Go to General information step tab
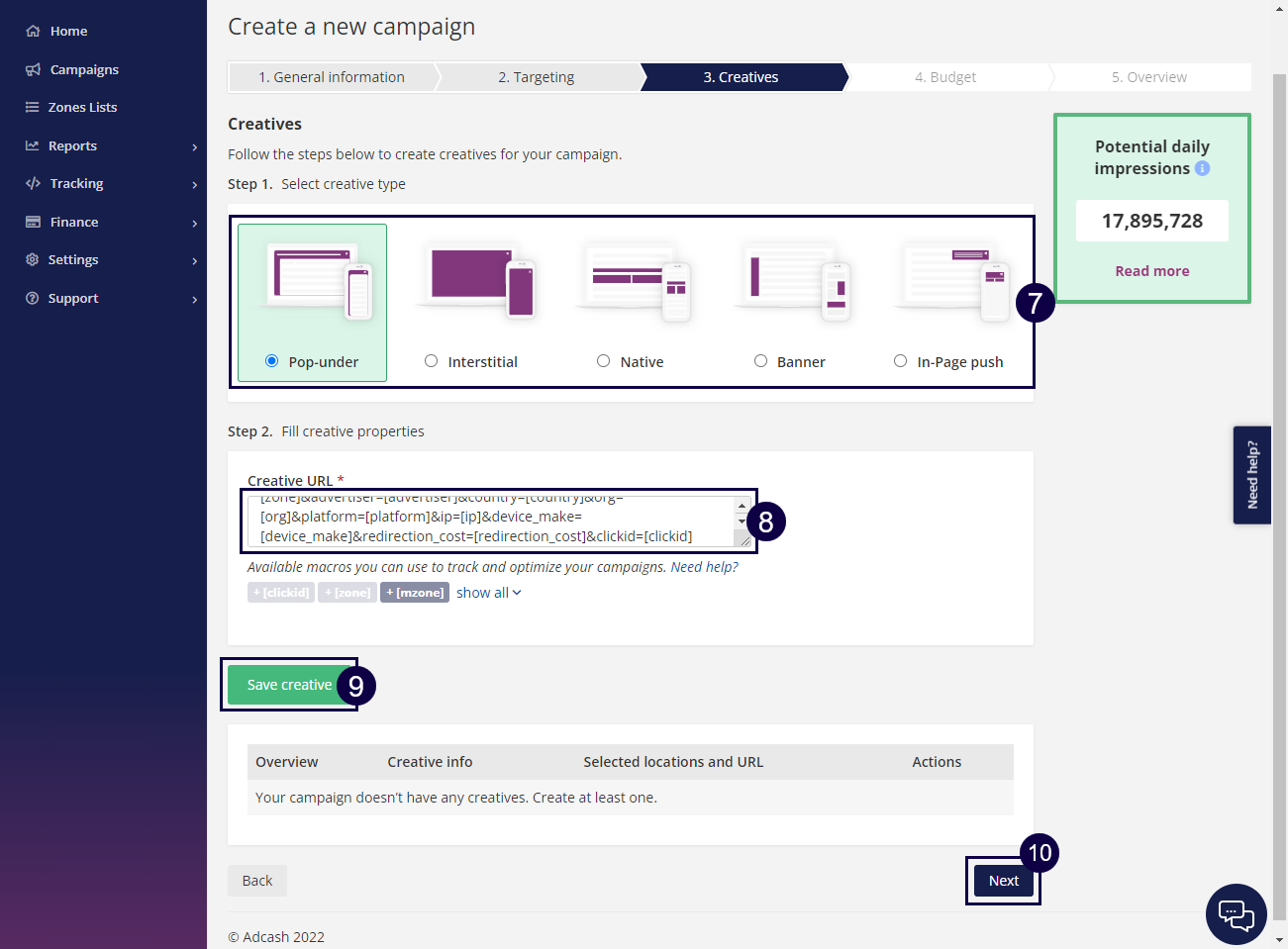The height and width of the screenshot is (949, 1288). pyautogui.click(x=332, y=77)
